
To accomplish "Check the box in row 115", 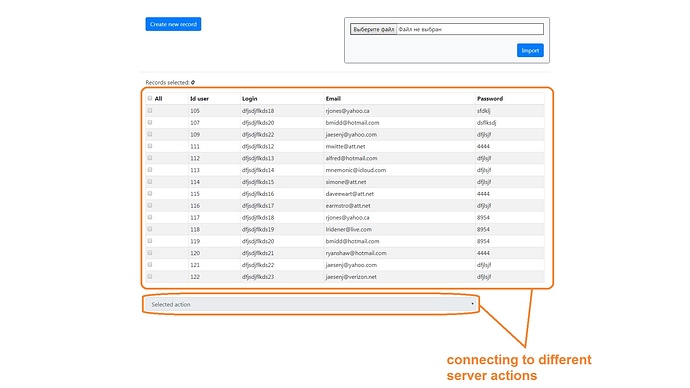I will (150, 194).
